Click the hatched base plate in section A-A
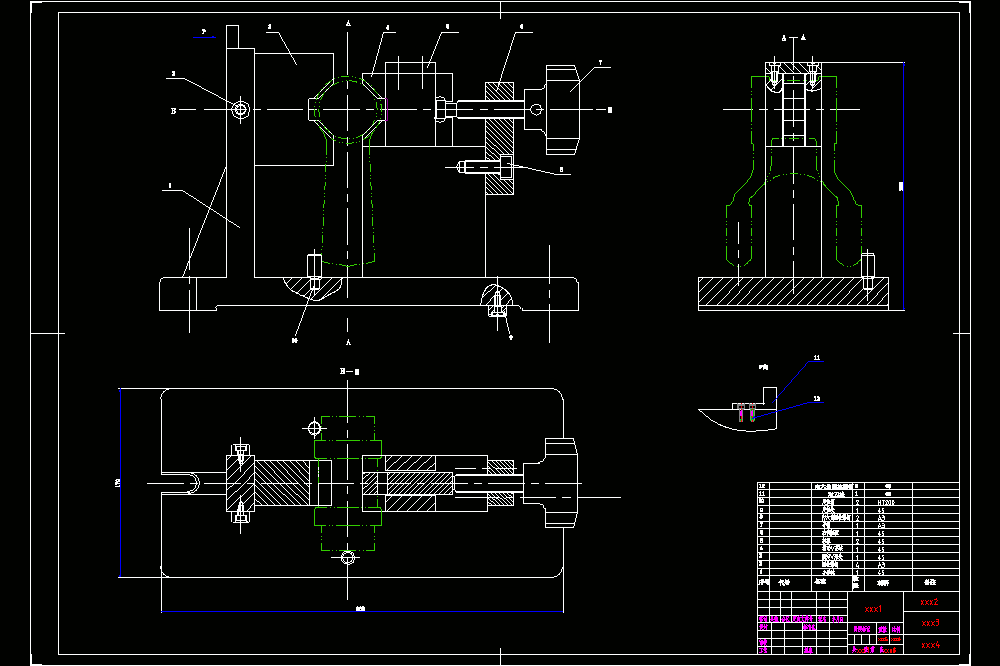1000x666 pixels. point(793,292)
